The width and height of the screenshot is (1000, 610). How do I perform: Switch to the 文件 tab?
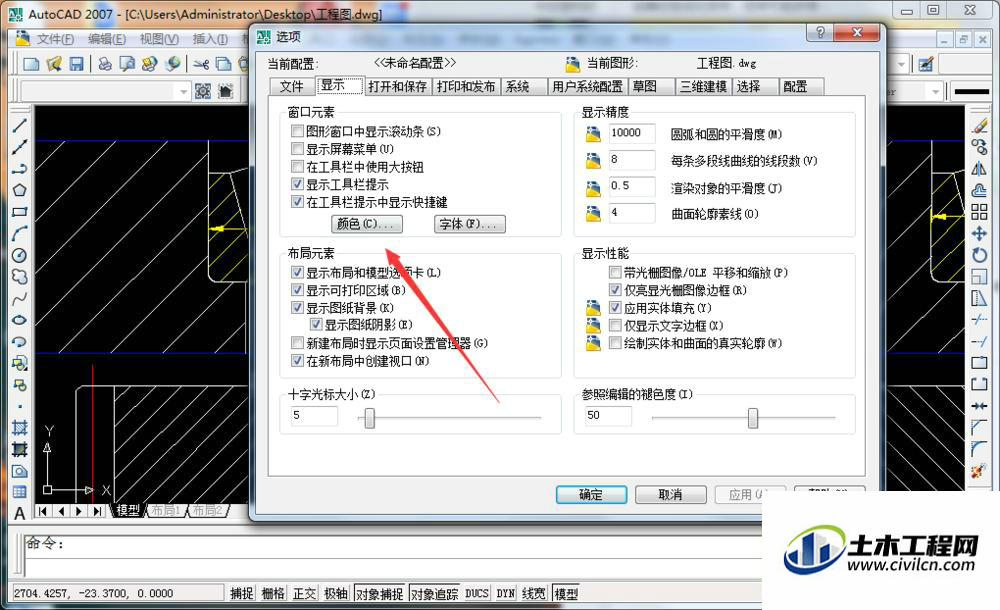click(x=291, y=87)
